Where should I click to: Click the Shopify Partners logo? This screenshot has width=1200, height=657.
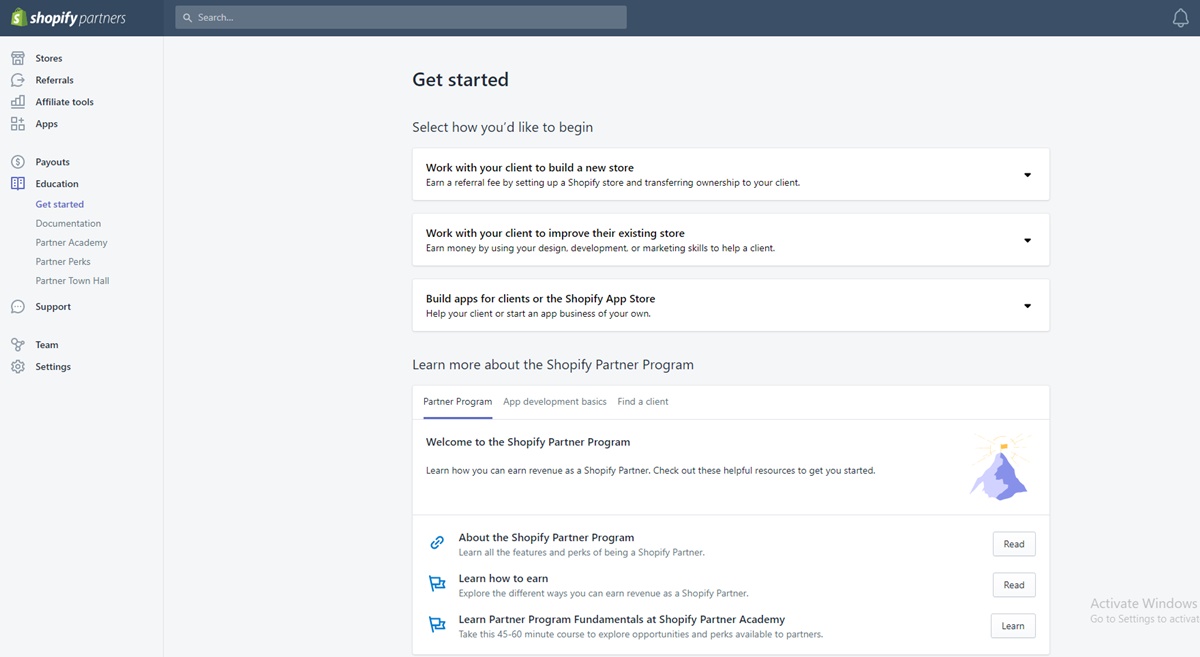[x=68, y=18]
